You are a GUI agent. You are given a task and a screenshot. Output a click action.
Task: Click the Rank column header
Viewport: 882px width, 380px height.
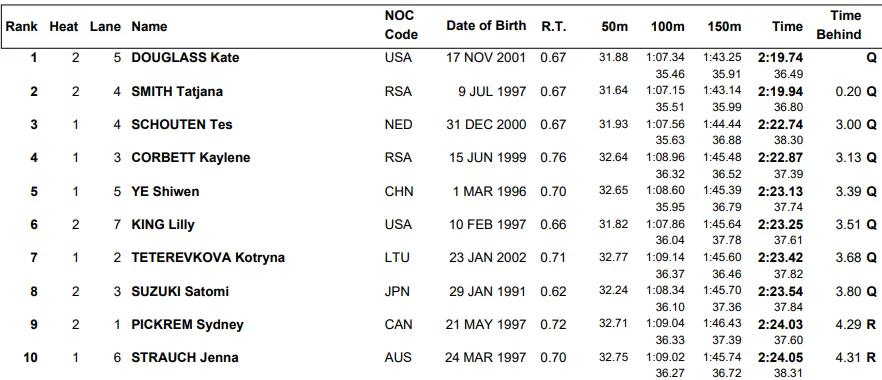click(x=22, y=26)
